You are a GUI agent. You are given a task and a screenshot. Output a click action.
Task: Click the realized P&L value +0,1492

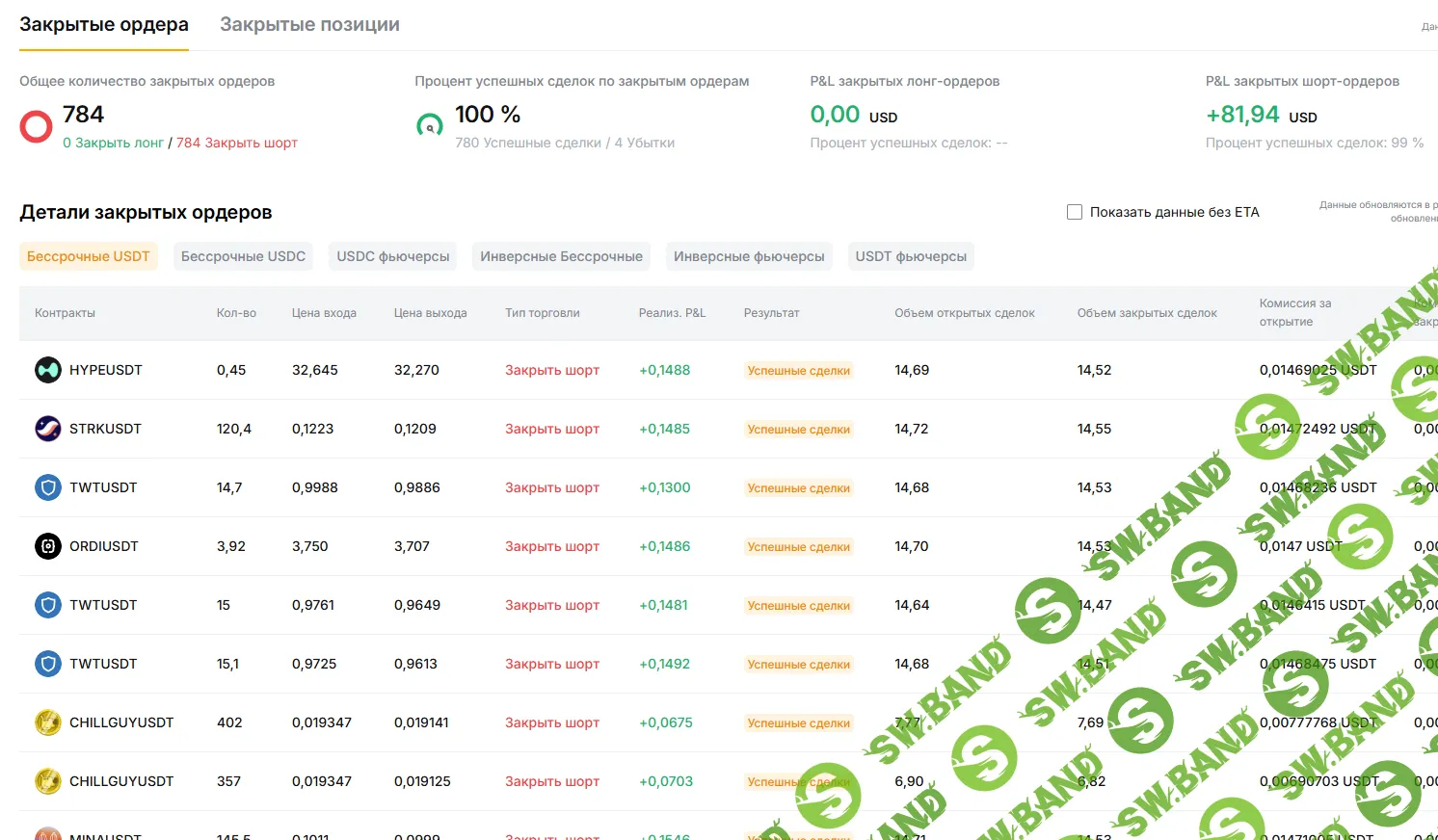664,664
